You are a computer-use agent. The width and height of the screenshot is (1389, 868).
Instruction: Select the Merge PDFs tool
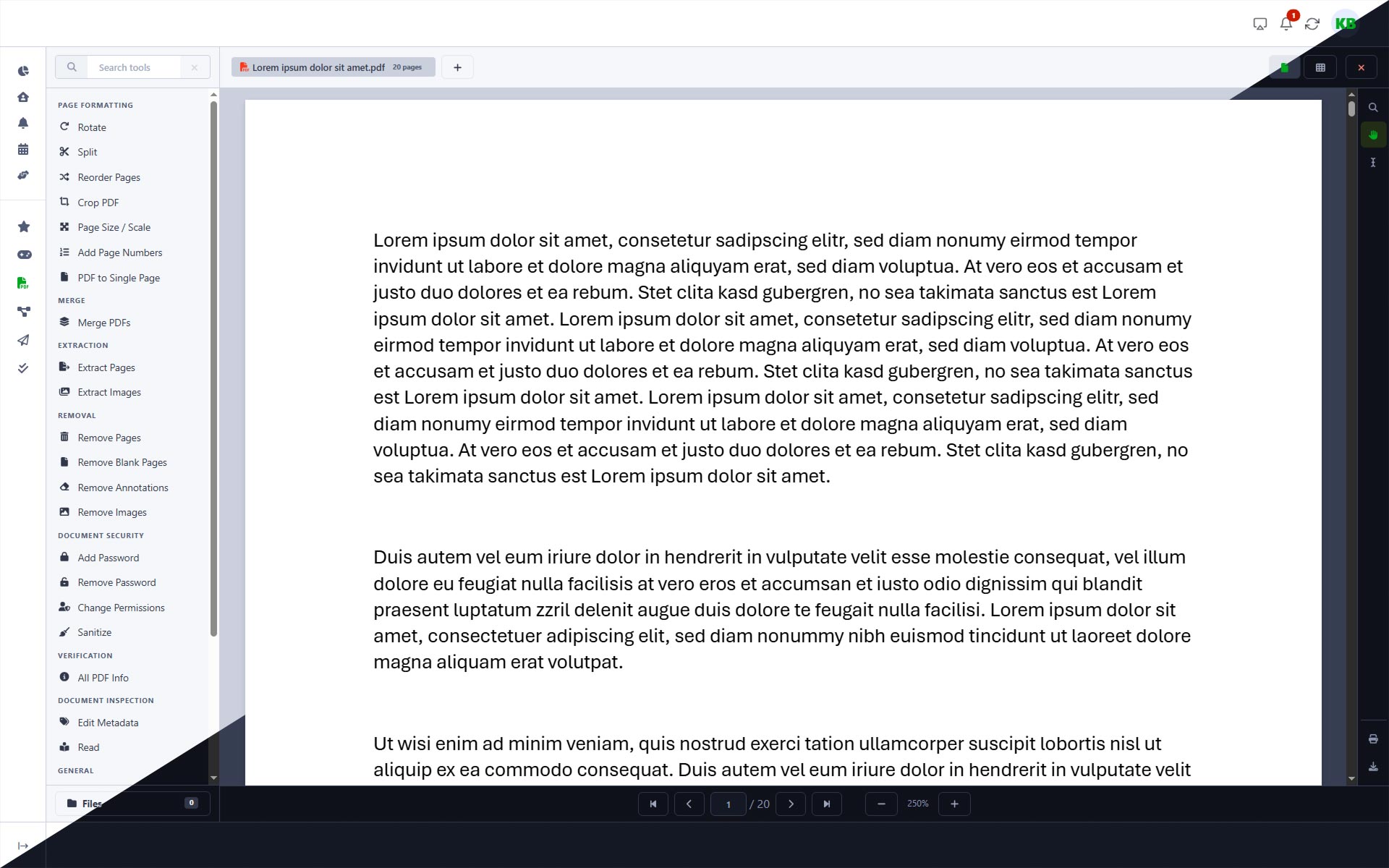(104, 322)
